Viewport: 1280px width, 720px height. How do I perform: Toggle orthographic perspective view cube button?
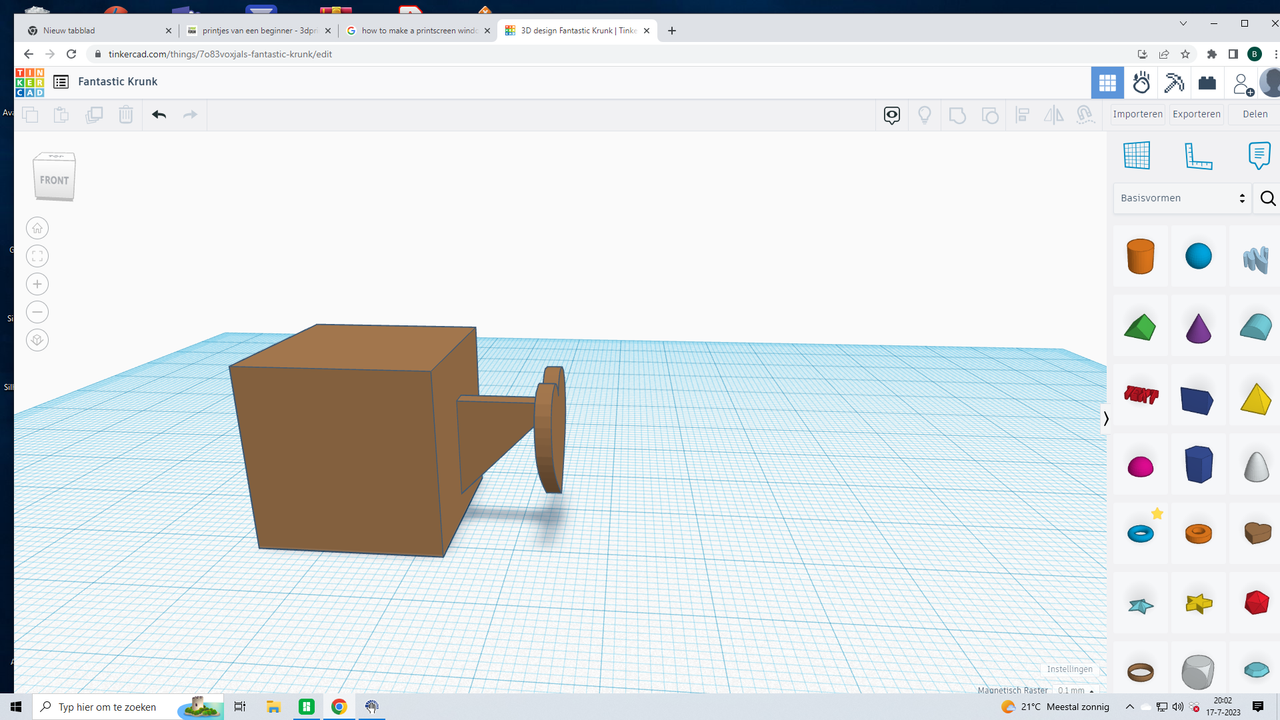[x=37, y=341]
